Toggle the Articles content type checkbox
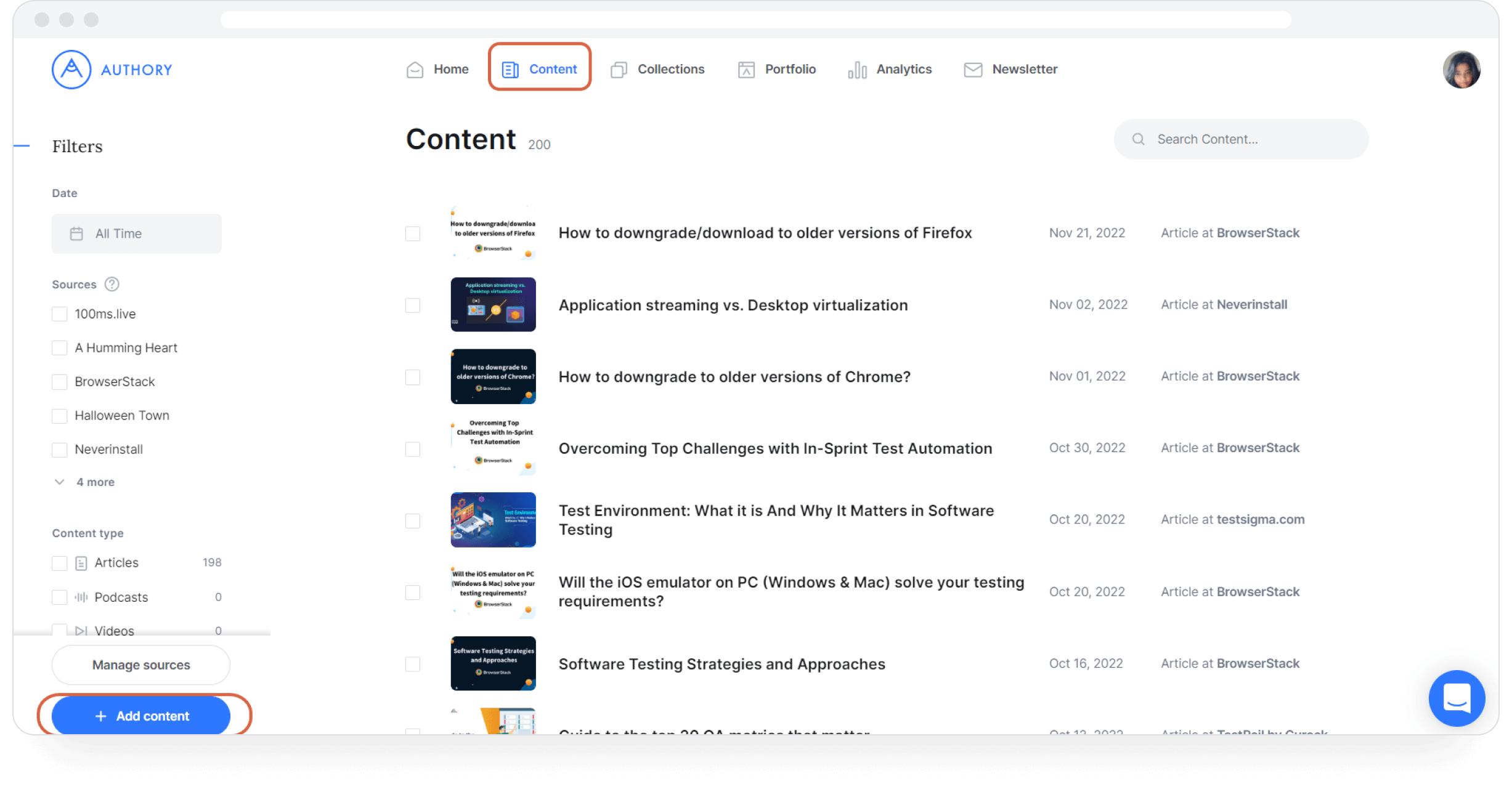Image resolution: width=1512 pixels, height=797 pixels. [59, 563]
